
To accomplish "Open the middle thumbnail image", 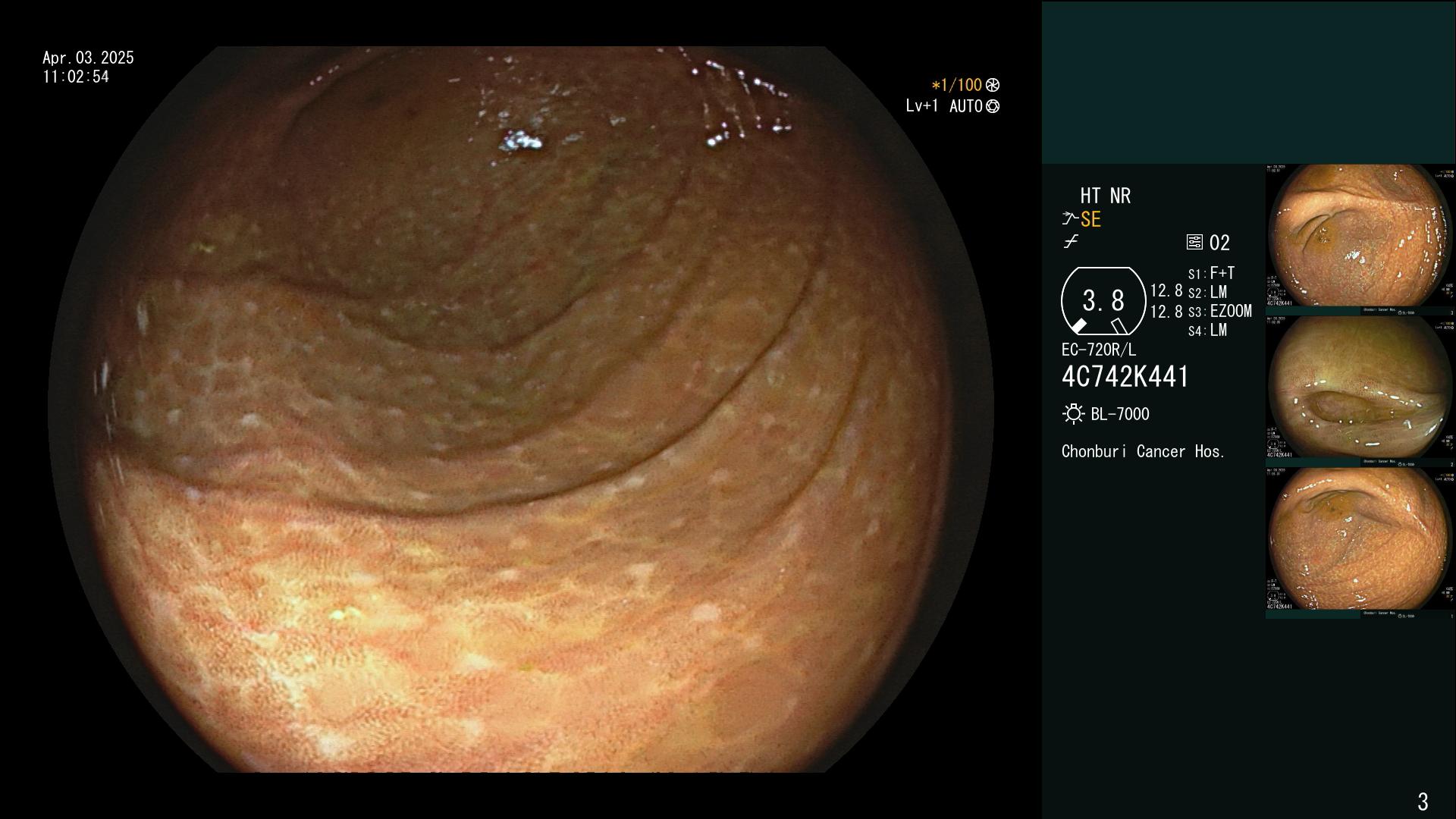I will click(1360, 391).
